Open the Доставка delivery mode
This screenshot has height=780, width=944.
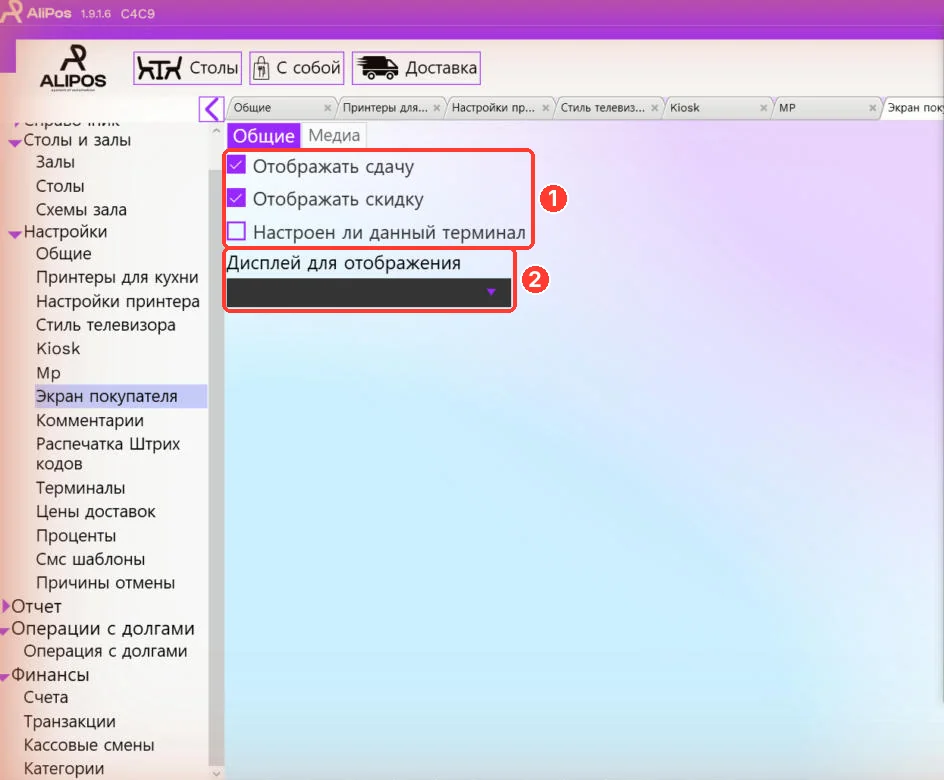416,68
